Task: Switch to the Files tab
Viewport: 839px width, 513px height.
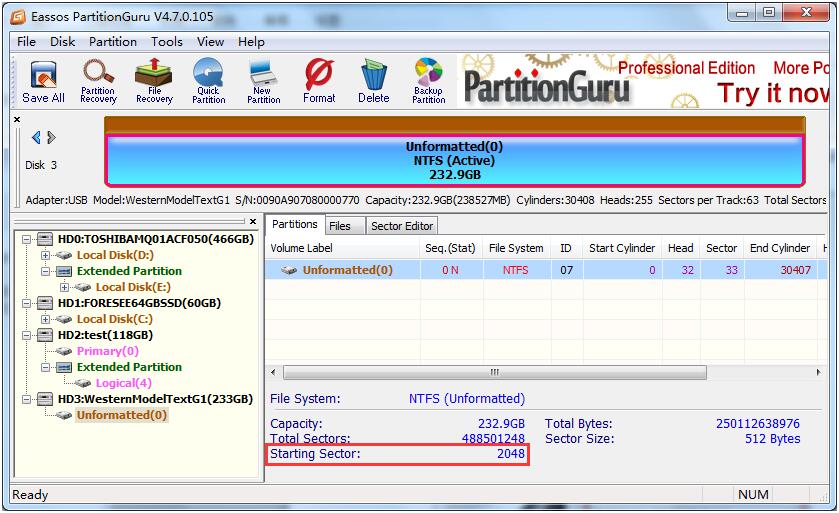Action: 340,226
